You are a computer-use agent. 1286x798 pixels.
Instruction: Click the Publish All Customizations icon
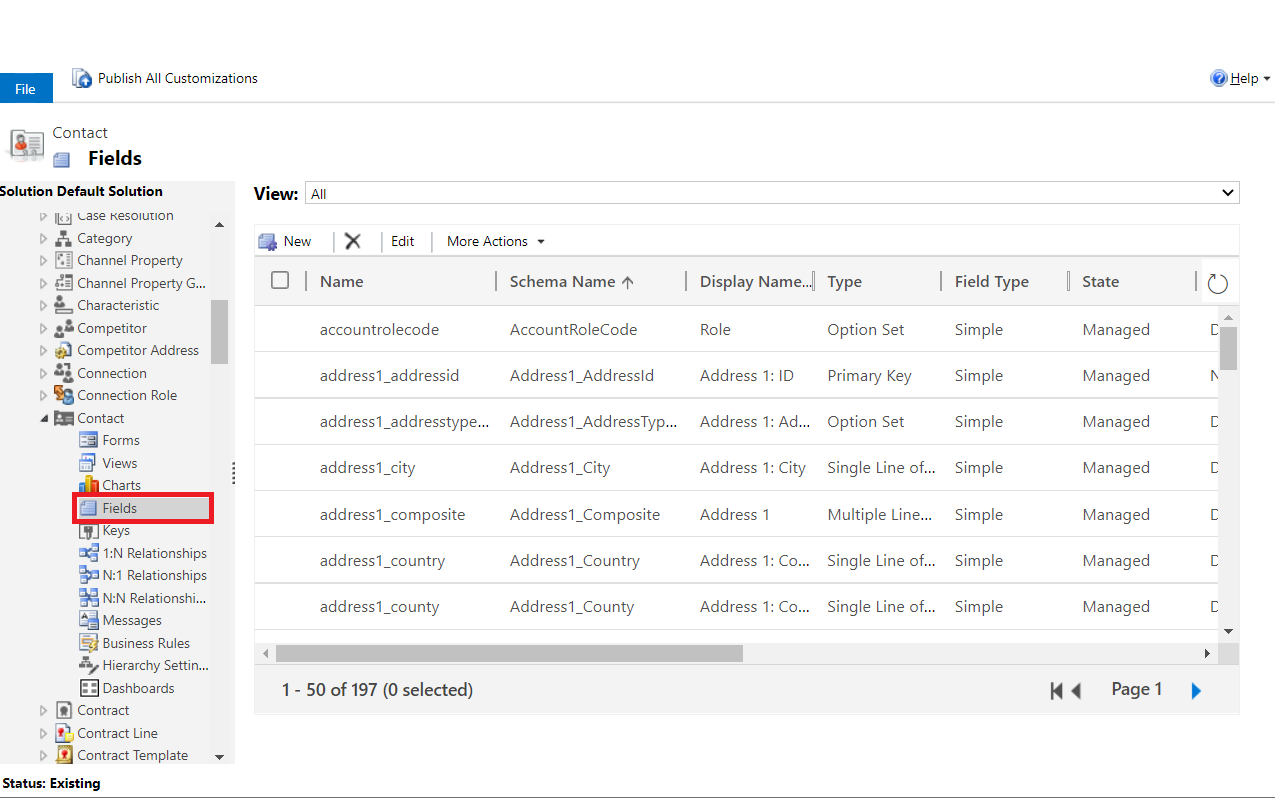82,78
